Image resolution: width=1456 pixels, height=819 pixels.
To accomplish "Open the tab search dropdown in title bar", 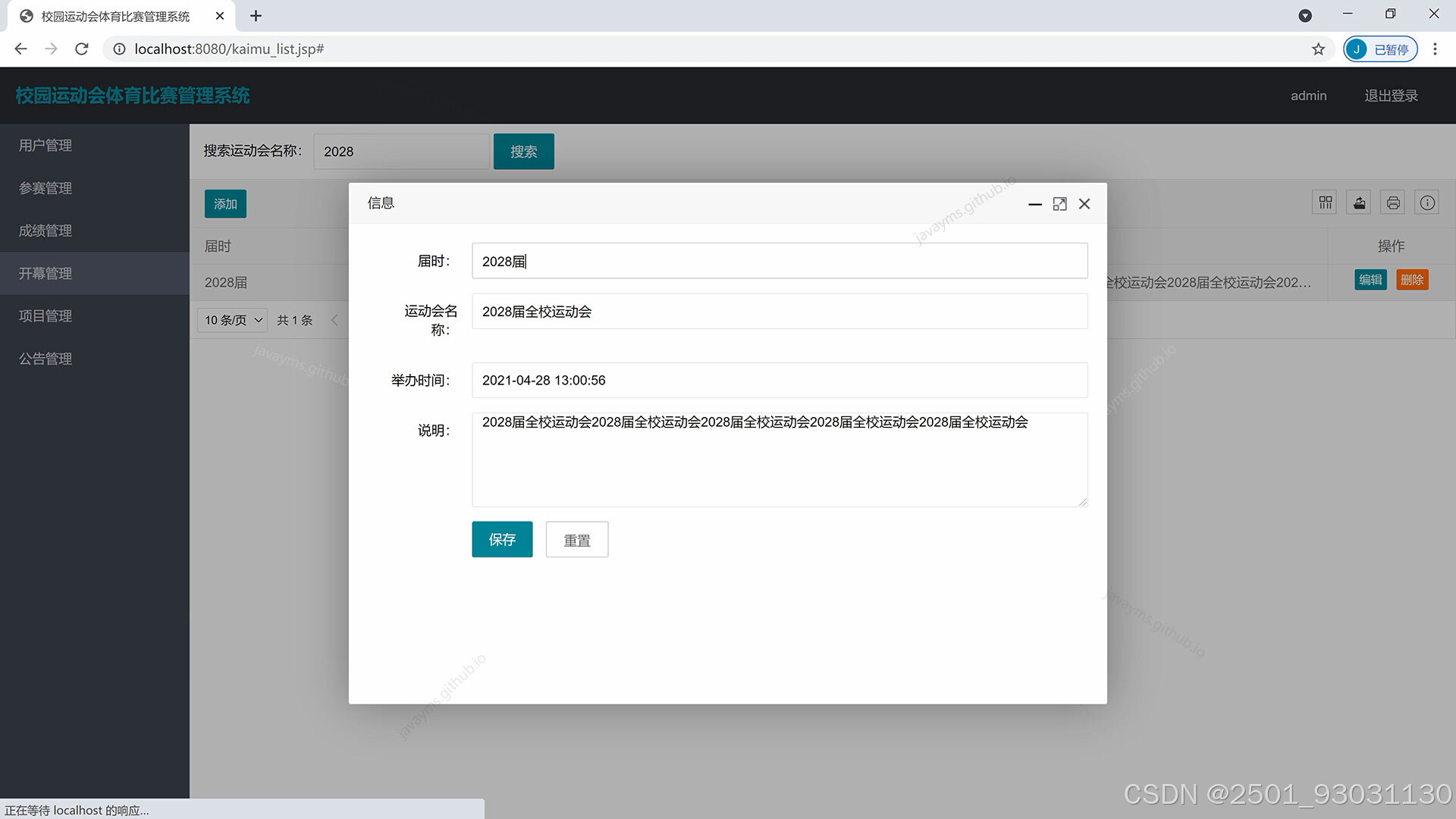I will (1305, 16).
